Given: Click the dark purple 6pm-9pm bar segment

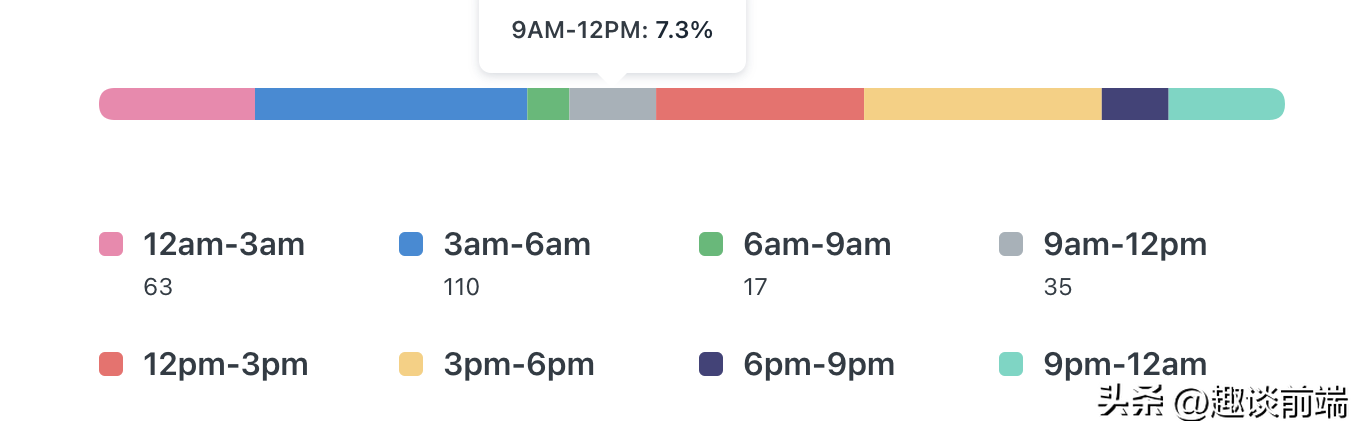Looking at the screenshot, I should [x=1134, y=104].
